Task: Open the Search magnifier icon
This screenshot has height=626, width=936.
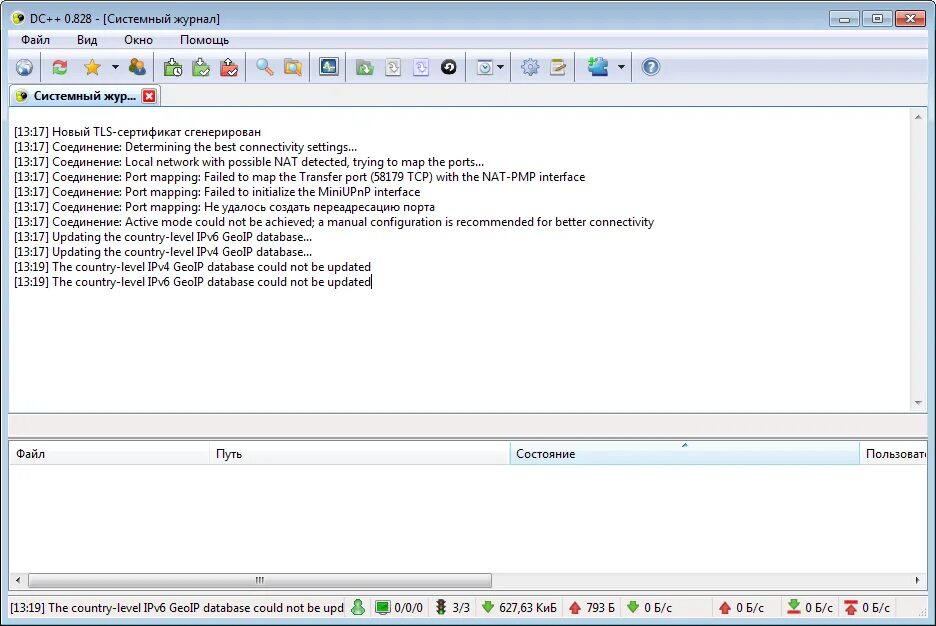Action: pyautogui.click(x=264, y=67)
